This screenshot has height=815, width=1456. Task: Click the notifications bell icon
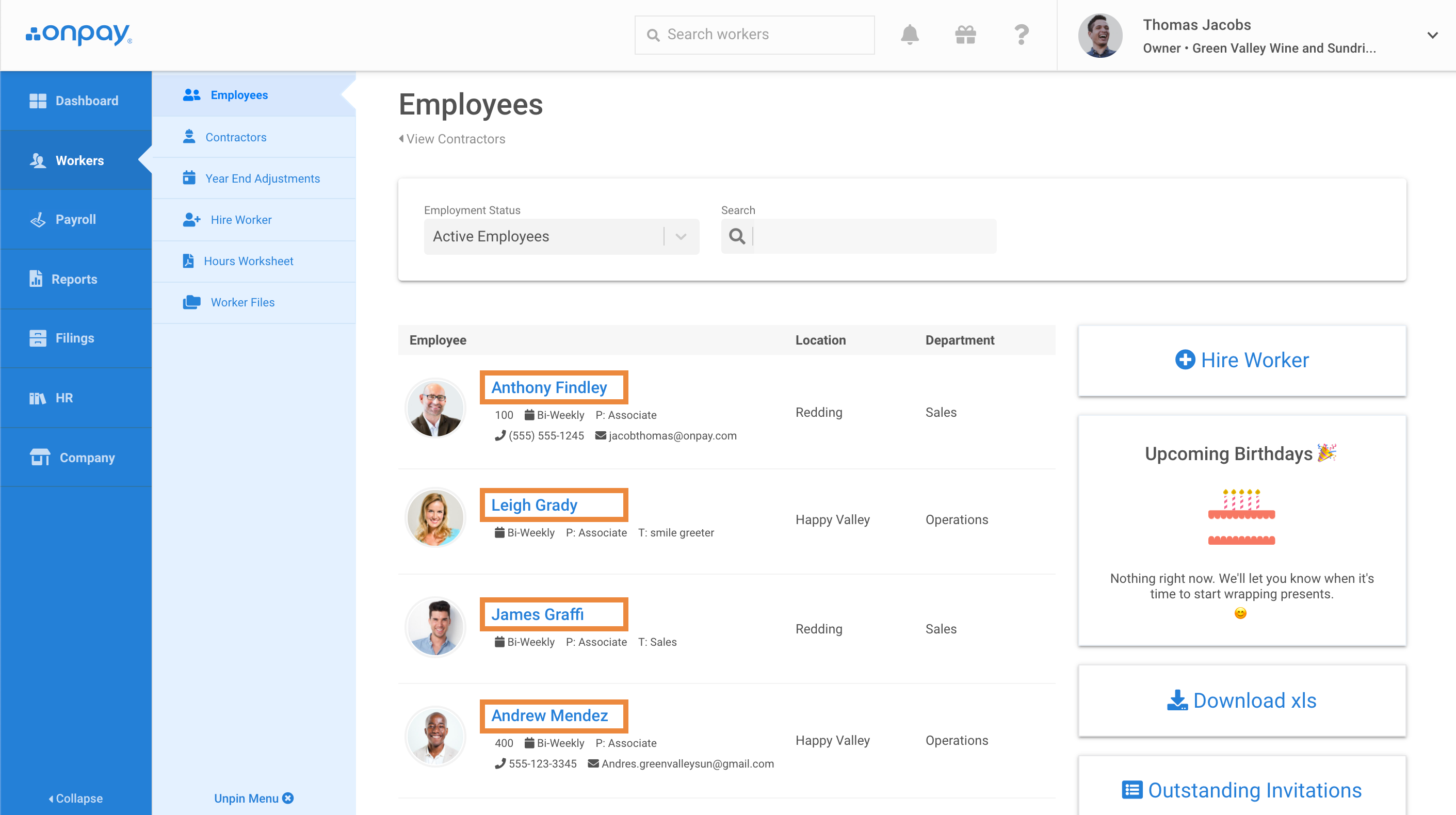(x=910, y=35)
